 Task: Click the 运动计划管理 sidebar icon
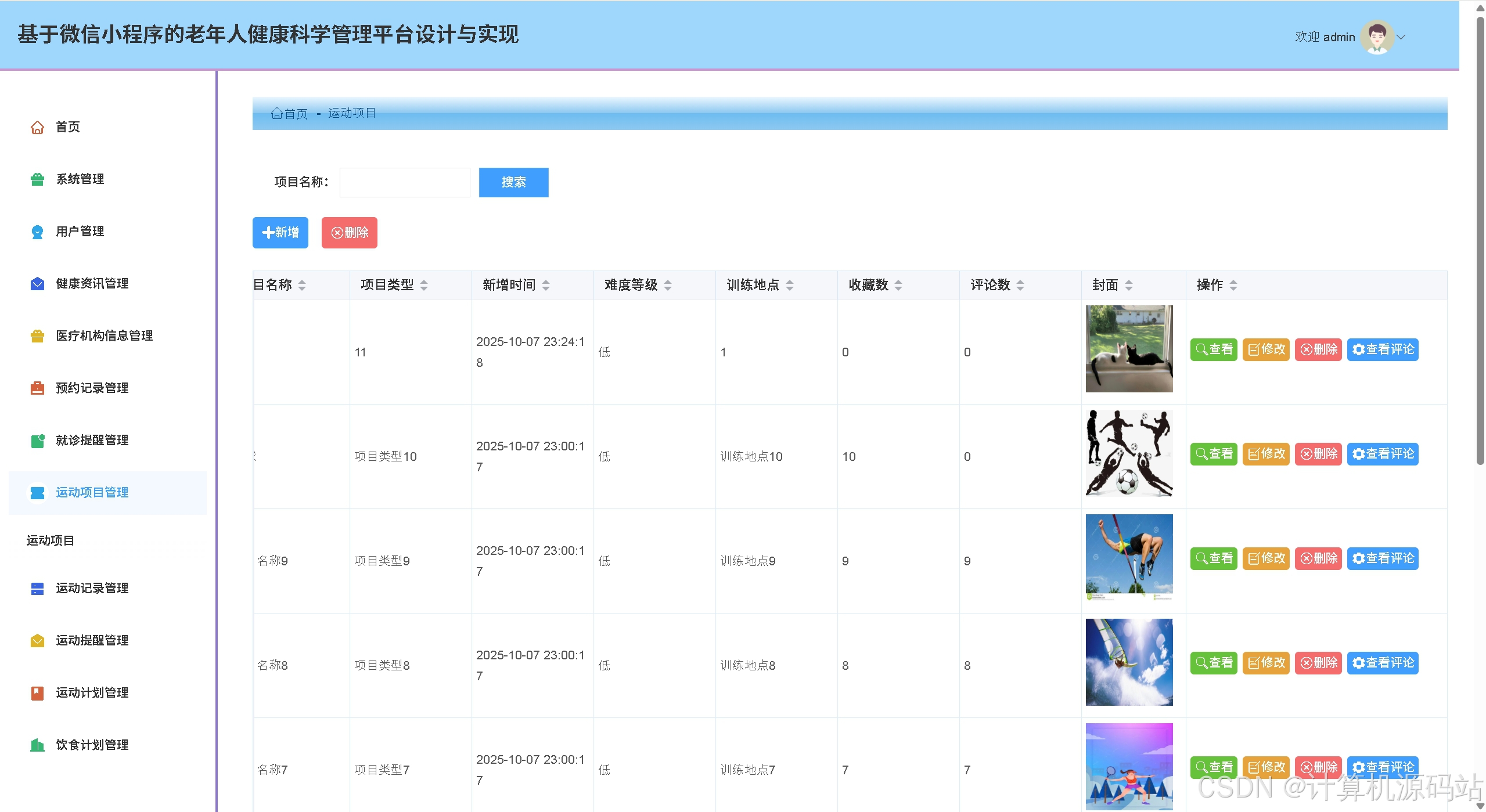coord(37,693)
